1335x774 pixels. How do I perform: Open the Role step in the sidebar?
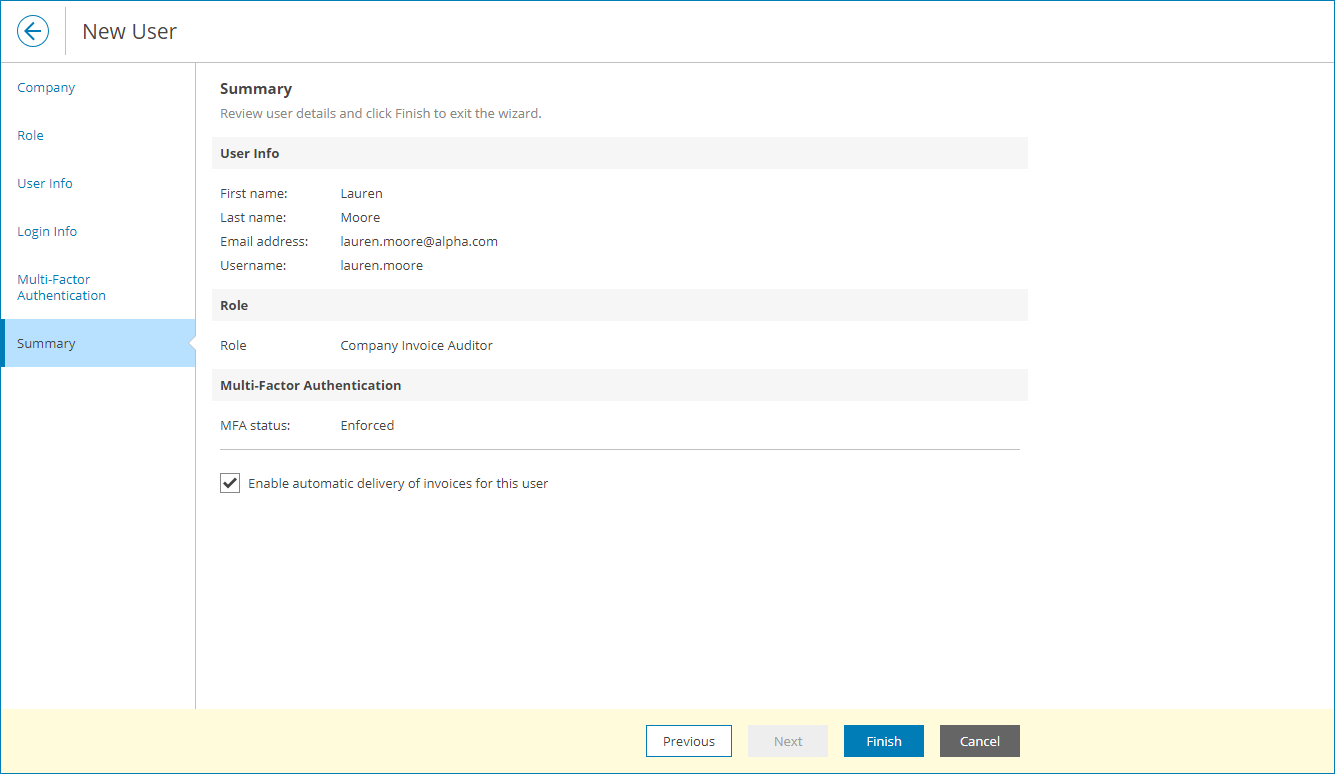coord(30,135)
